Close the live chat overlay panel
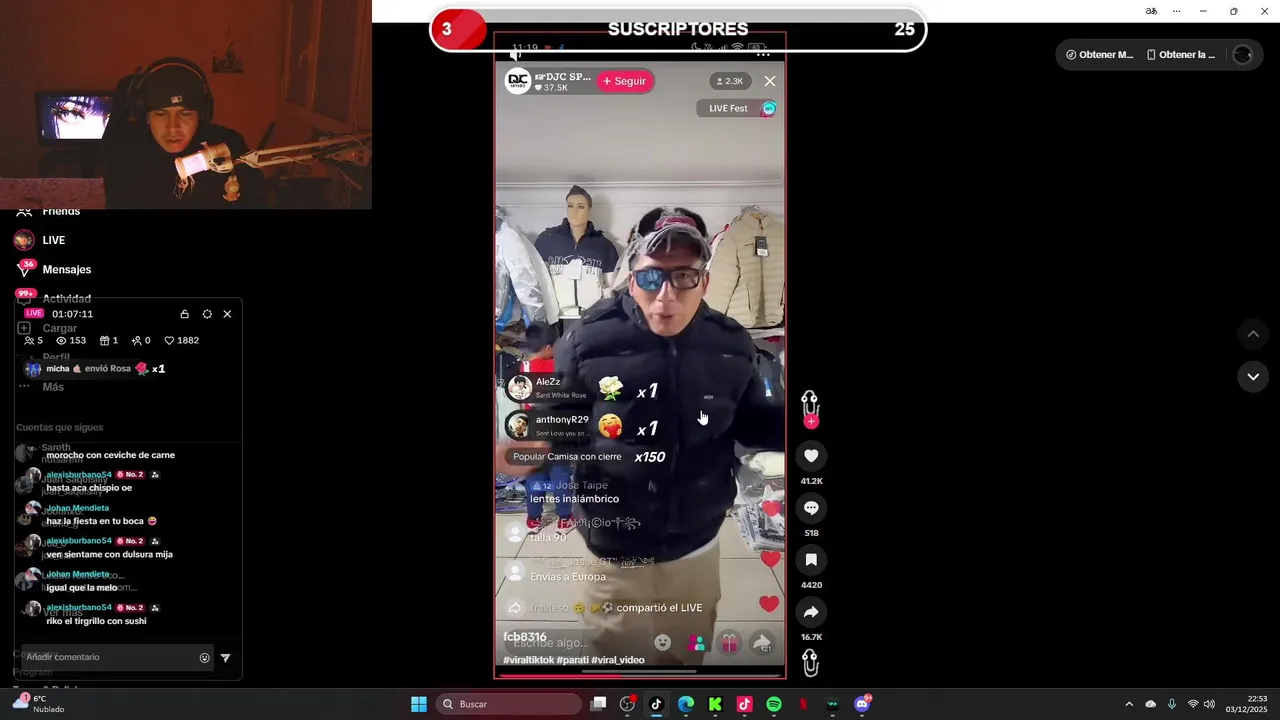This screenshot has width=1280, height=720. (227, 314)
